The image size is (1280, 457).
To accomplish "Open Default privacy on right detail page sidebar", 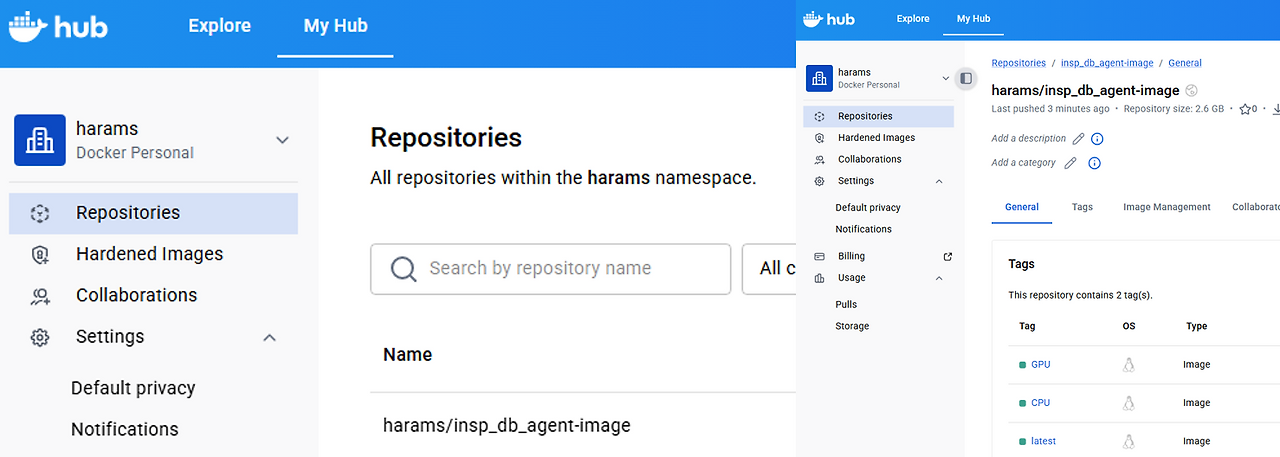I will pyautogui.click(x=868, y=208).
